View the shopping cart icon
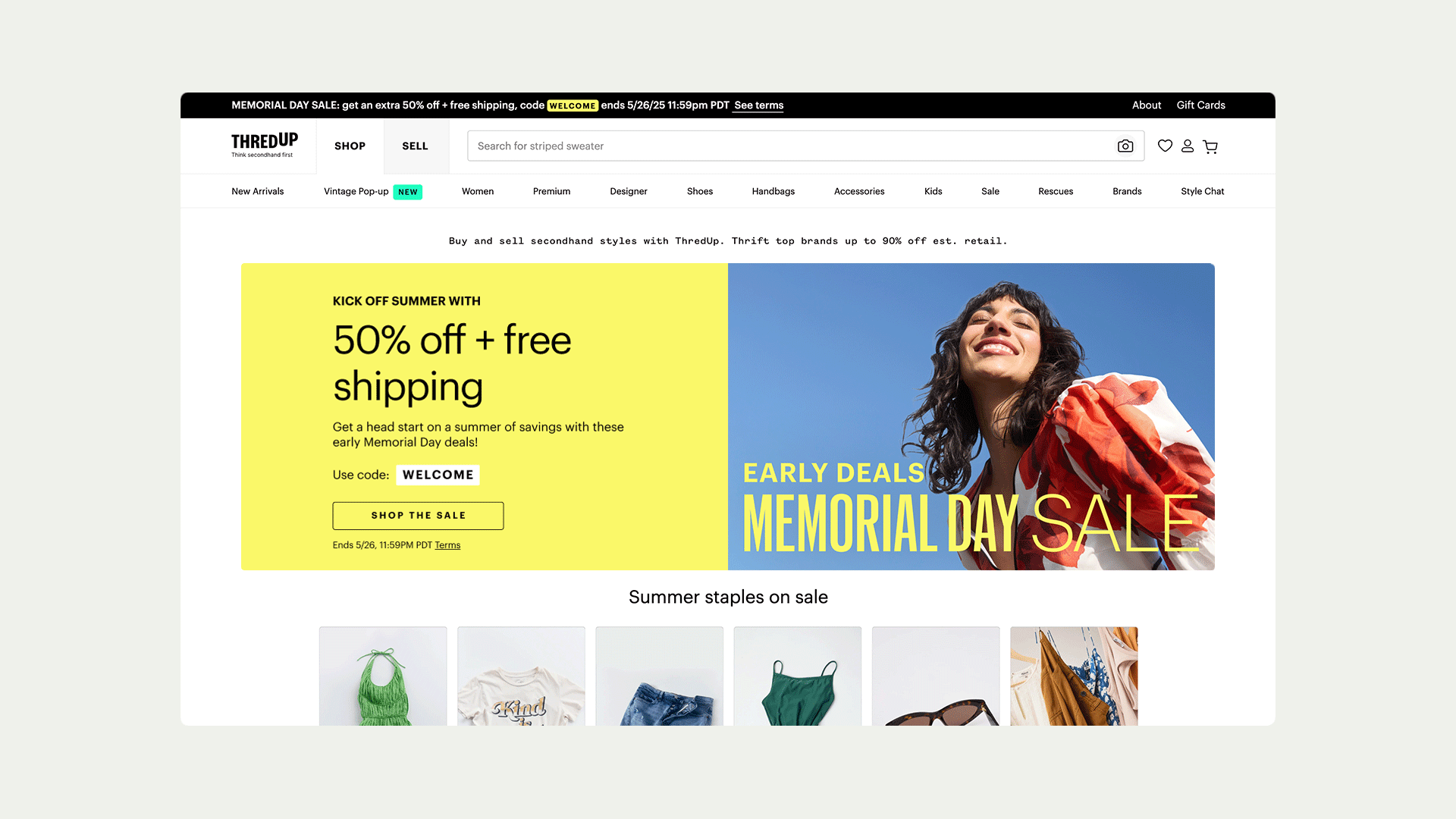The width and height of the screenshot is (1456, 819). (1210, 146)
